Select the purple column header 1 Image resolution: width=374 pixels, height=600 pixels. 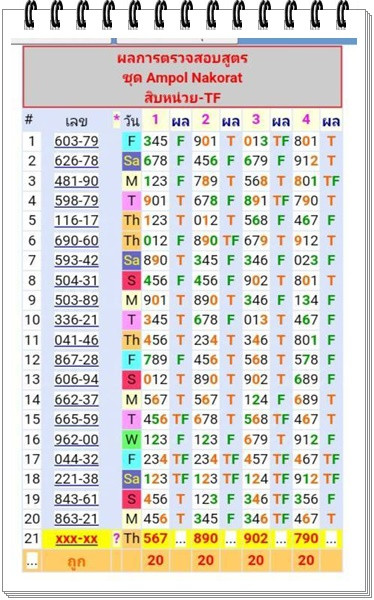155,120
